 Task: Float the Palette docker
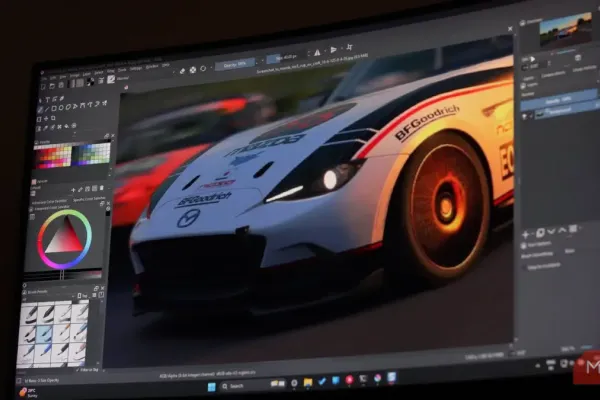[x=107, y=136]
